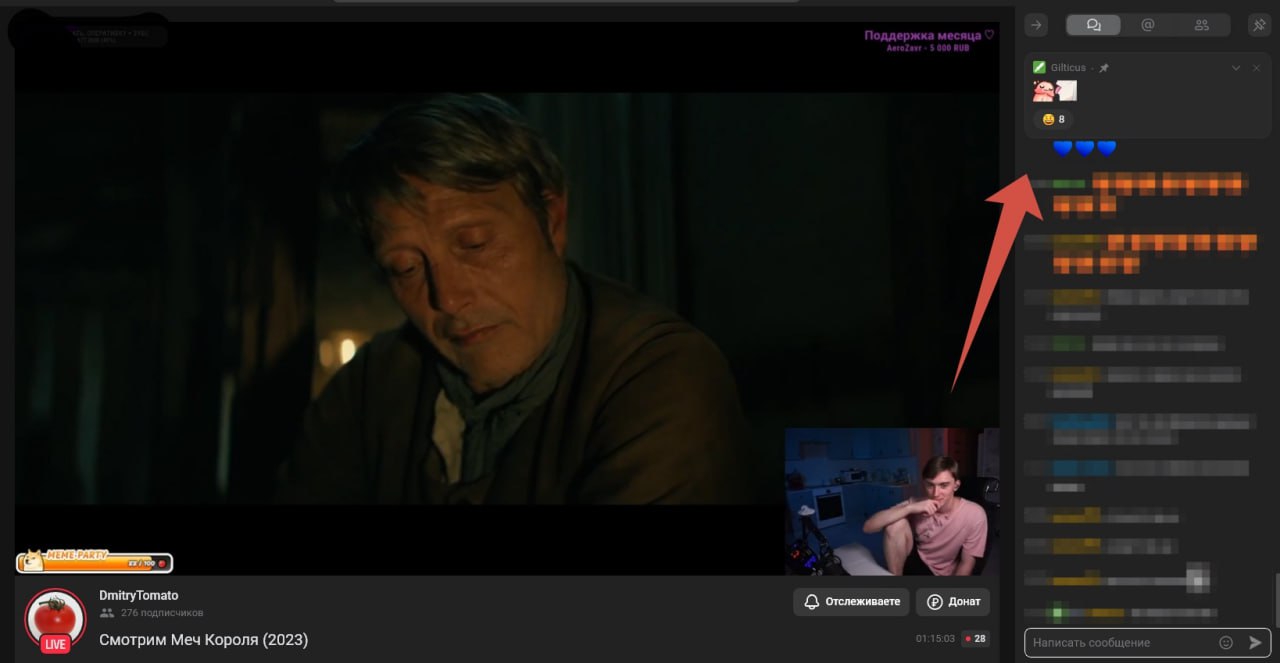Click Gilticus green avatar icon
This screenshot has height=663, width=1280.
1039,68
